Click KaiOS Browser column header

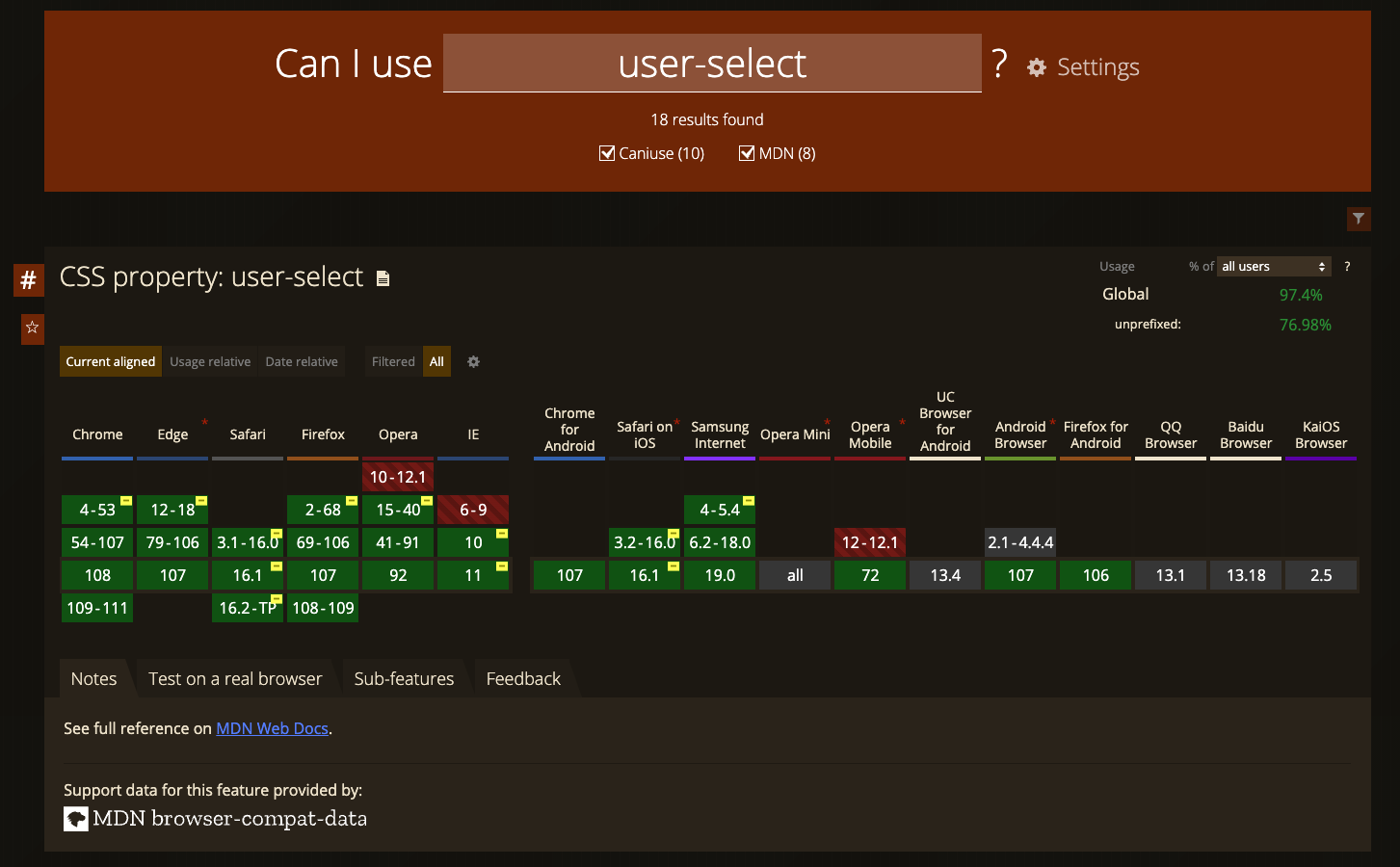pos(1321,434)
